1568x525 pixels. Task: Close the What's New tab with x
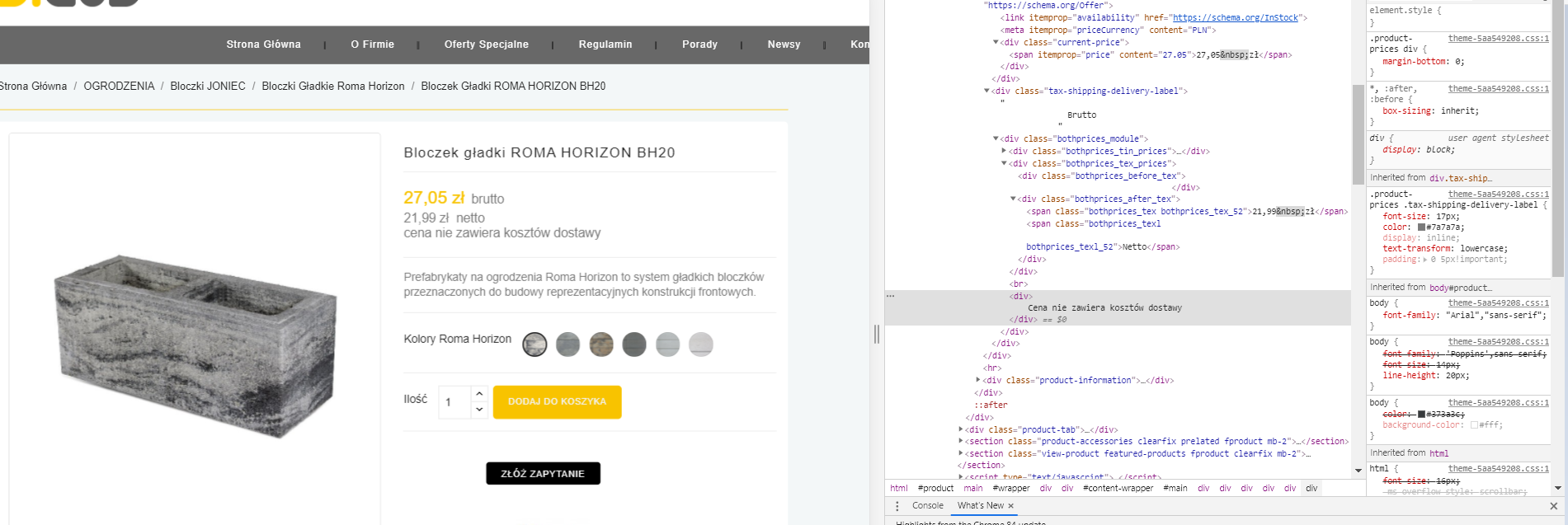coord(1010,506)
